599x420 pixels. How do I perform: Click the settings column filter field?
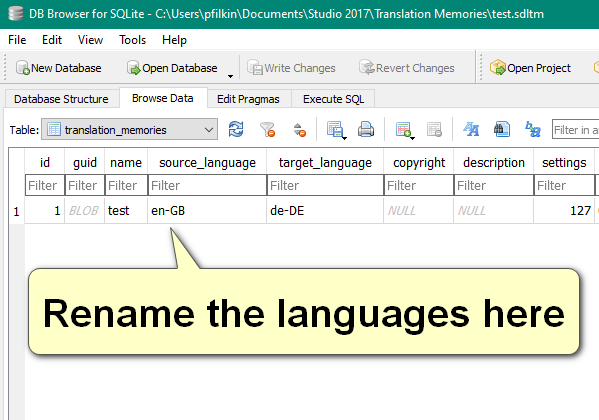[564, 185]
